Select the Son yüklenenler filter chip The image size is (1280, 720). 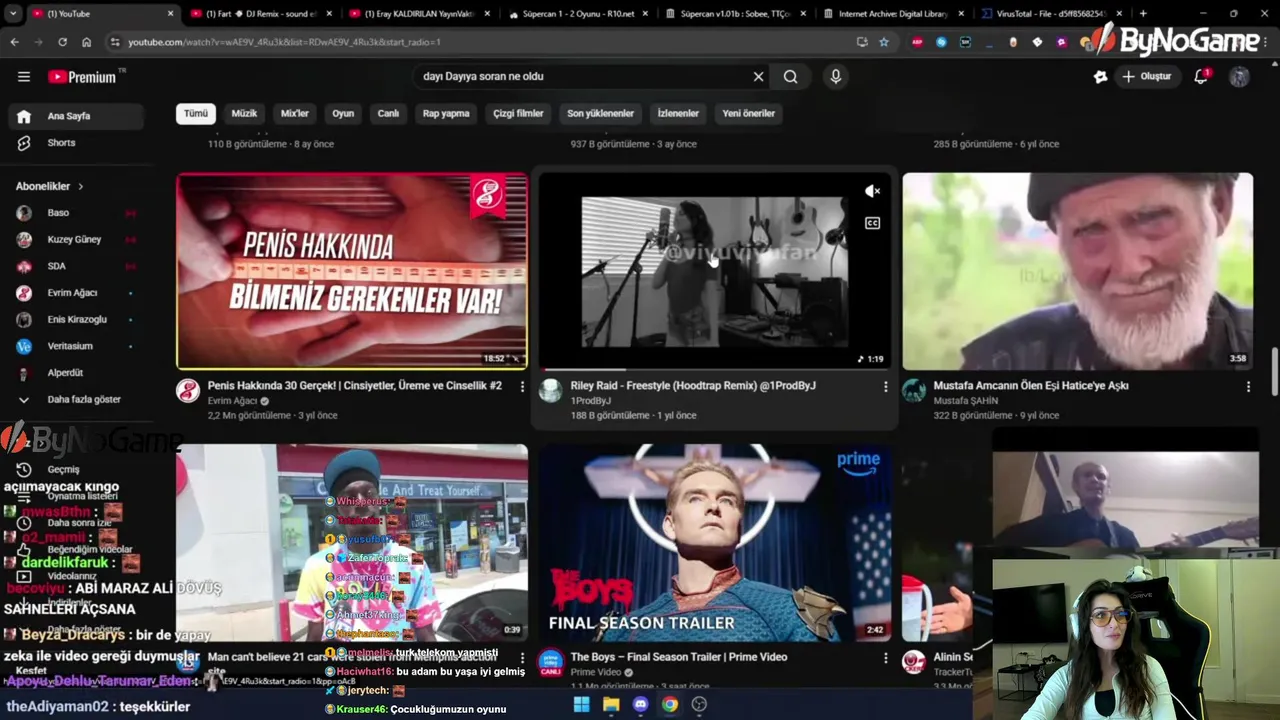tap(600, 113)
